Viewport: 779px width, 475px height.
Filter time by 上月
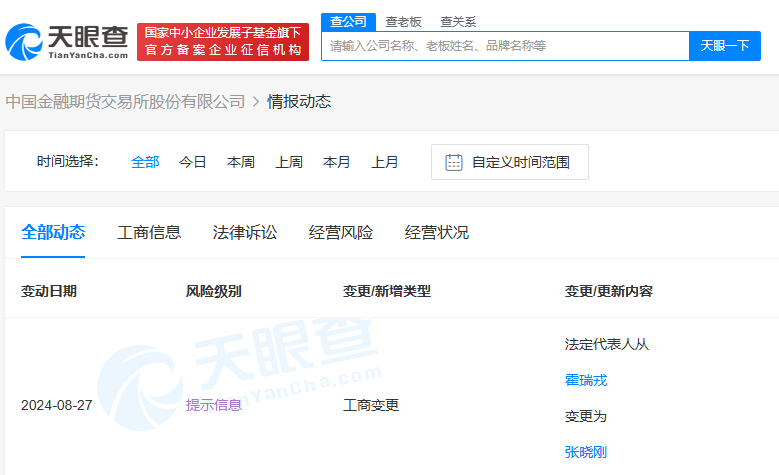tap(385, 162)
